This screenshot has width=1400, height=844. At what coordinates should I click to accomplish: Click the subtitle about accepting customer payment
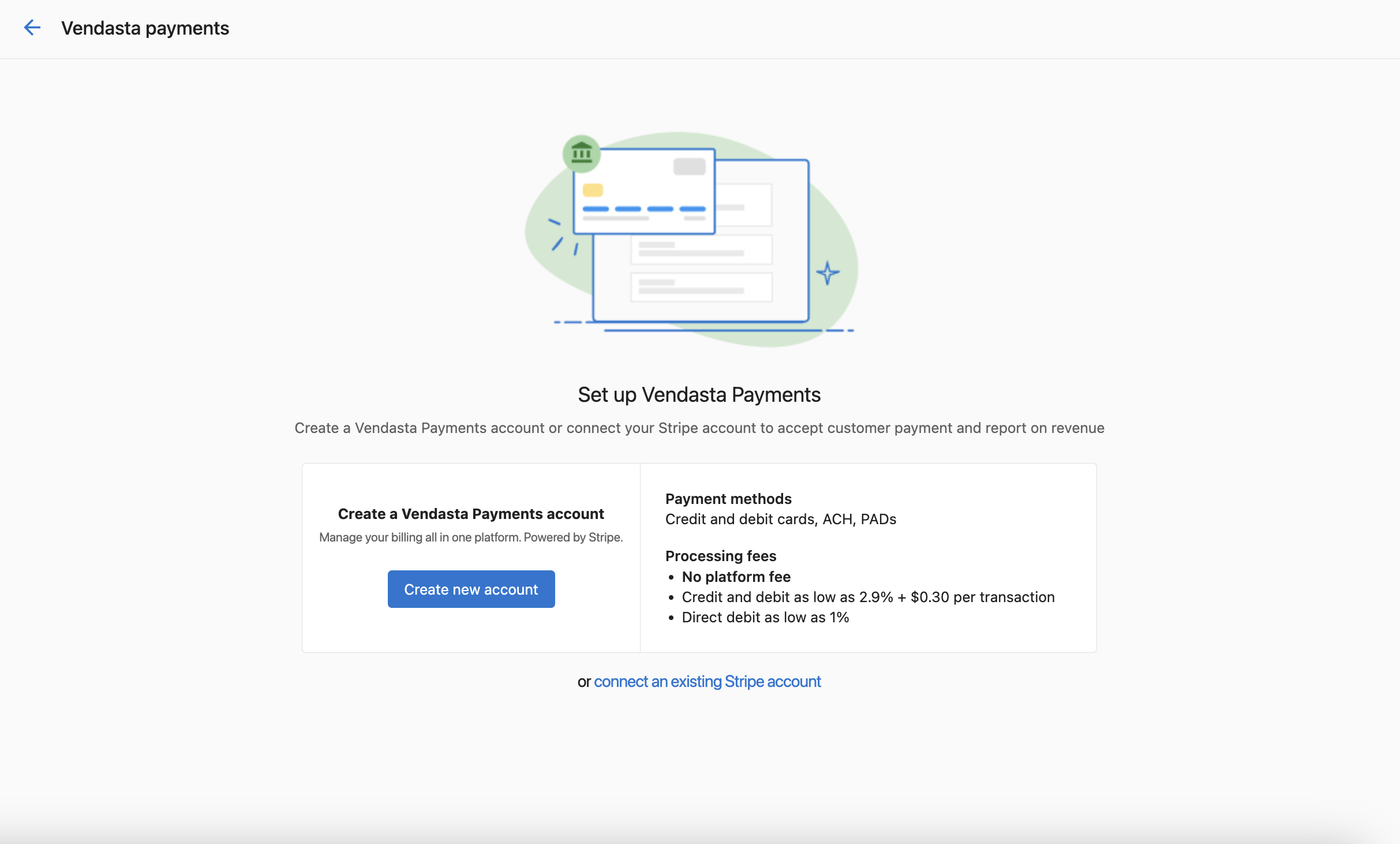[699, 428]
